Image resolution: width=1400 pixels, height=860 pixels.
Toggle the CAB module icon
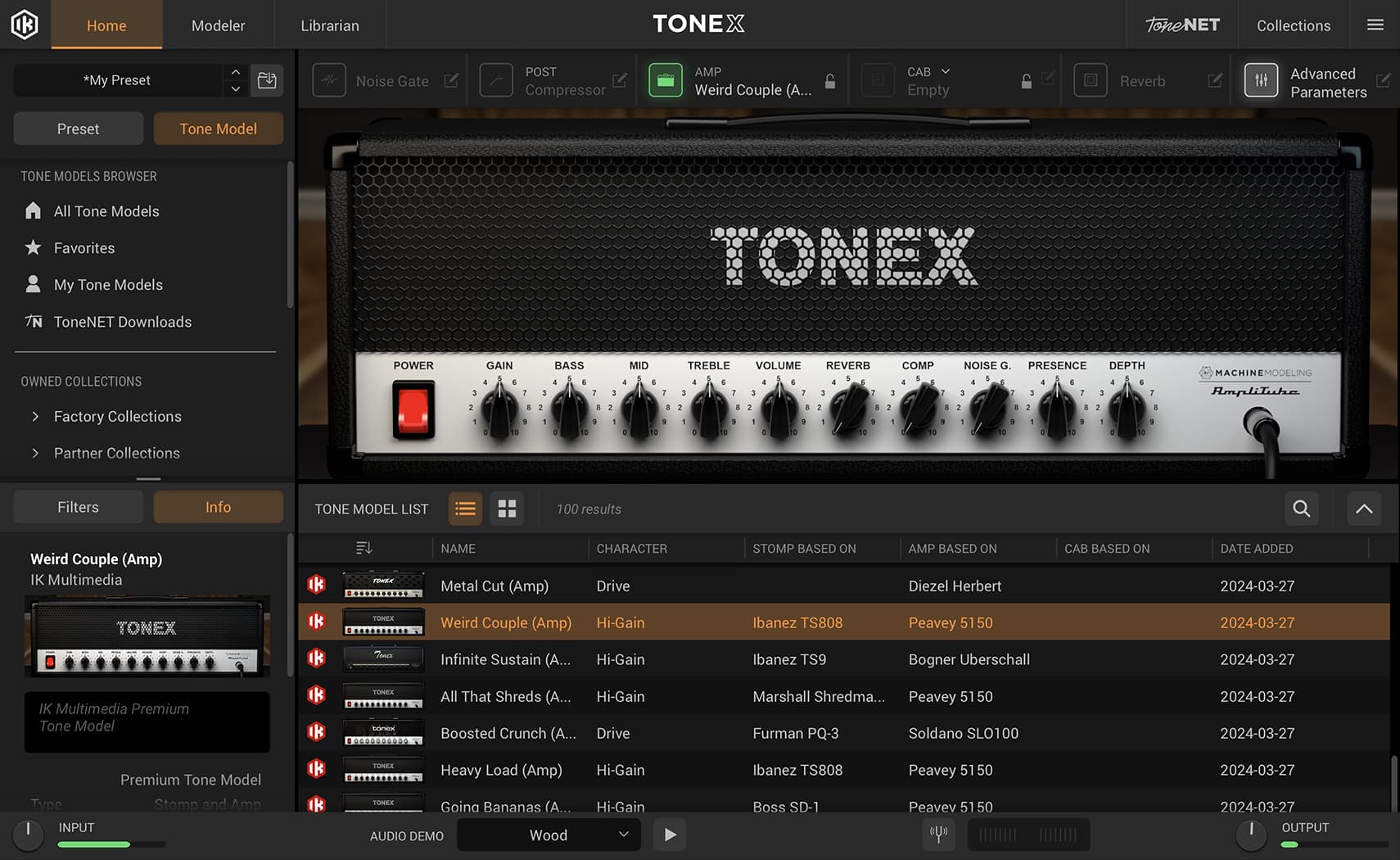click(x=878, y=81)
